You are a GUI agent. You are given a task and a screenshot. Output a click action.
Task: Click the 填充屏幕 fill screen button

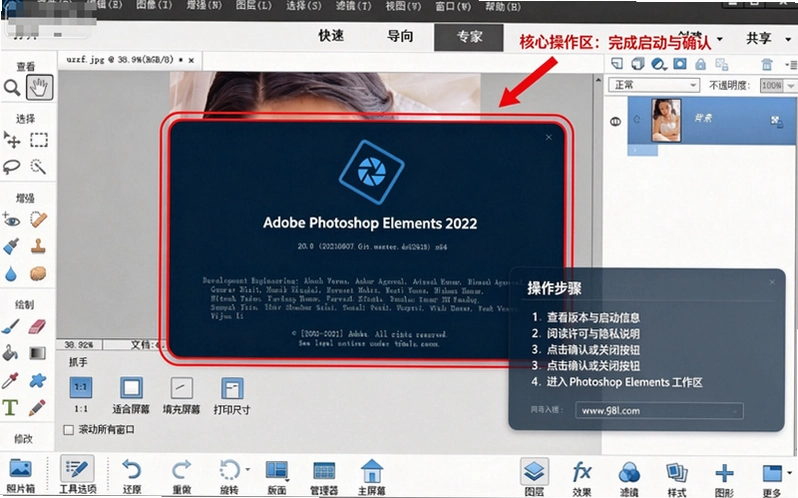(x=181, y=395)
